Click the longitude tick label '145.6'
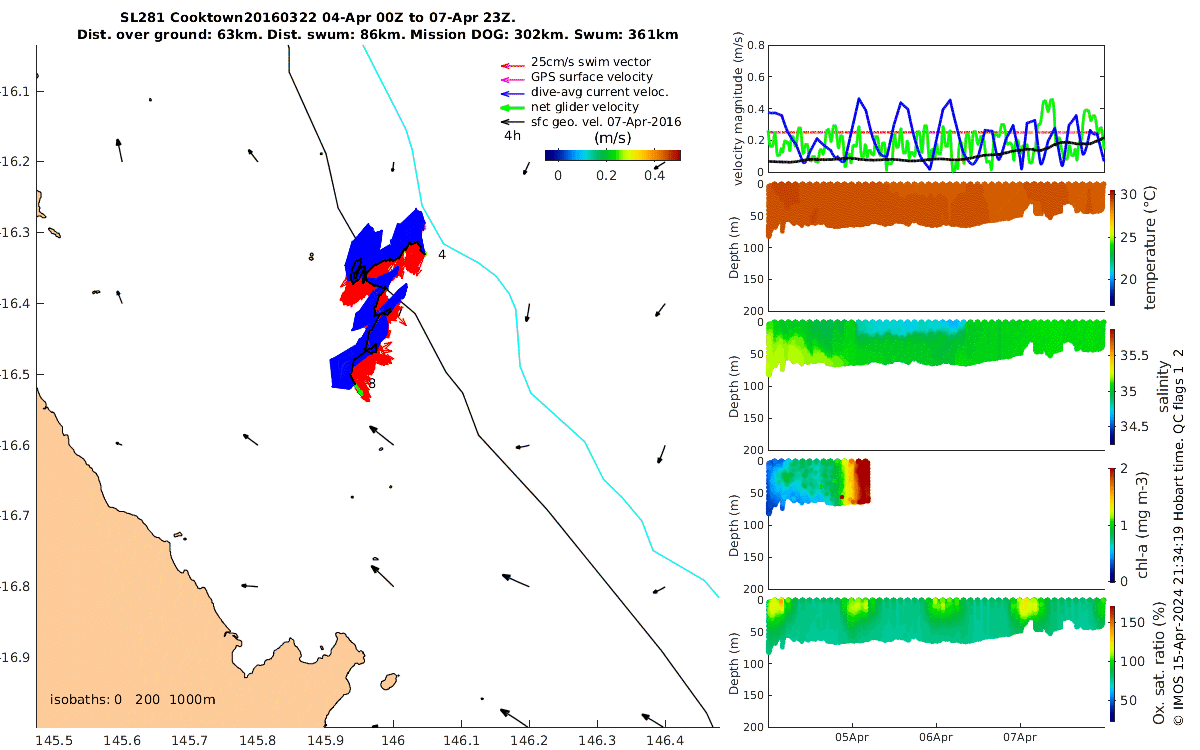1200x750 pixels. click(121, 740)
